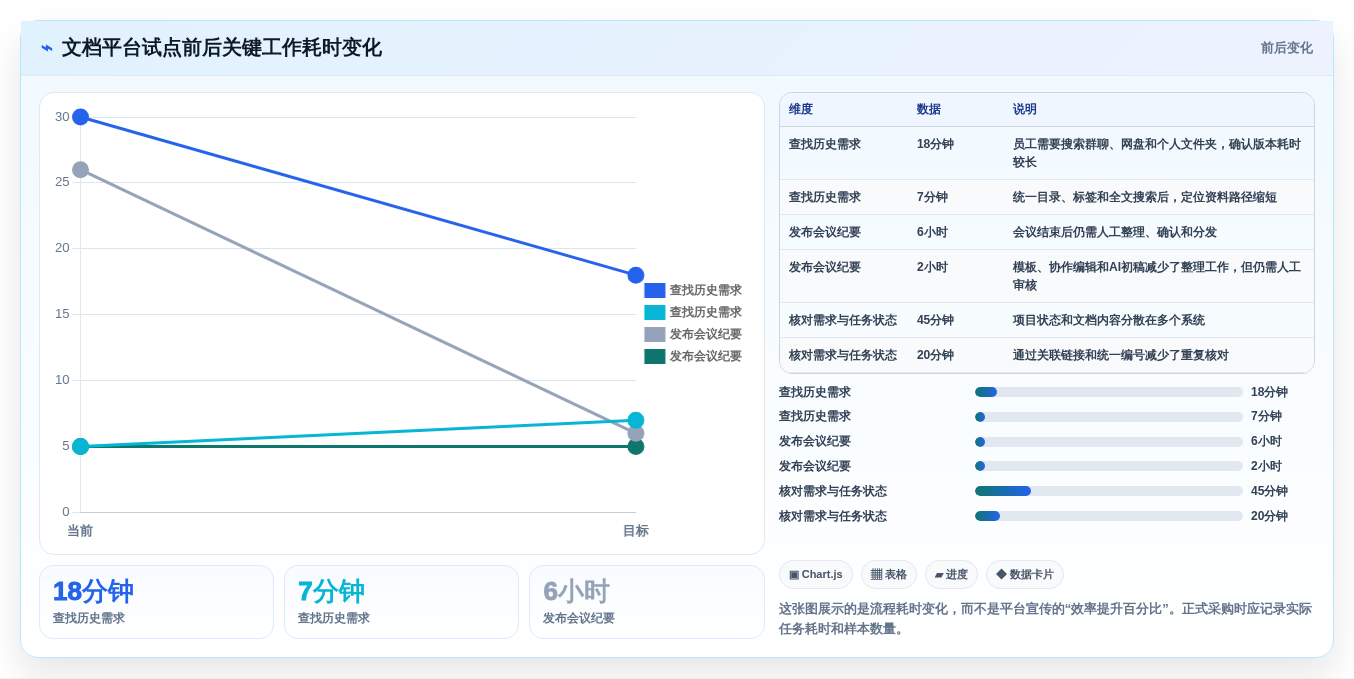Click the y-axis tick label 25

(62, 182)
